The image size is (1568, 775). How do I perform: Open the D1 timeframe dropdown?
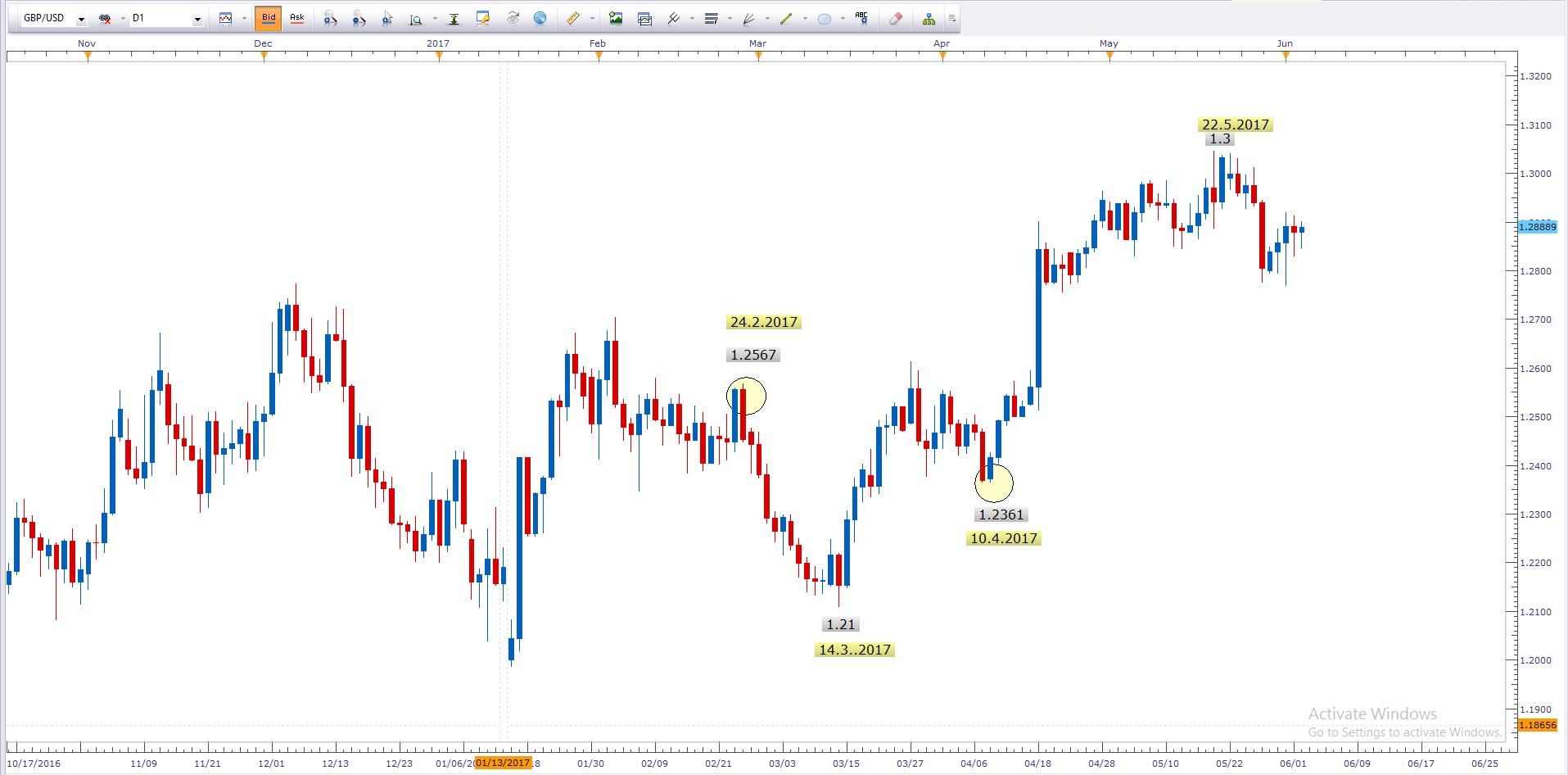[197, 19]
